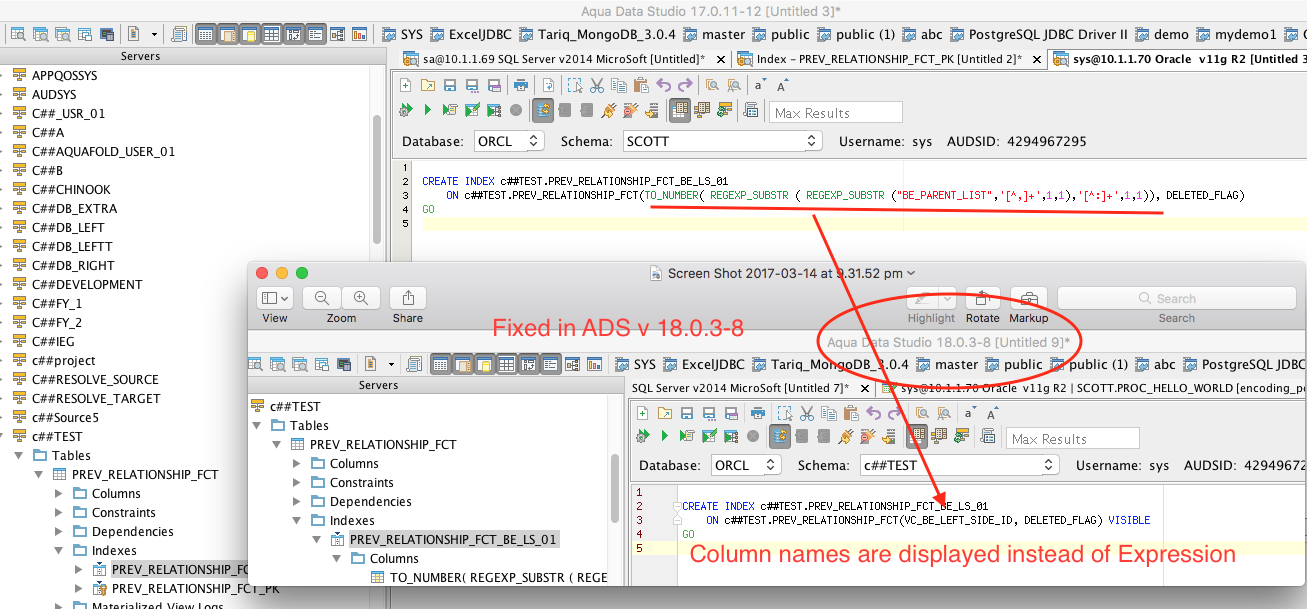The width and height of the screenshot is (1307, 609).
Task: Select C##RESOLVE_TARGET schema in Servers tree
Action: point(96,398)
